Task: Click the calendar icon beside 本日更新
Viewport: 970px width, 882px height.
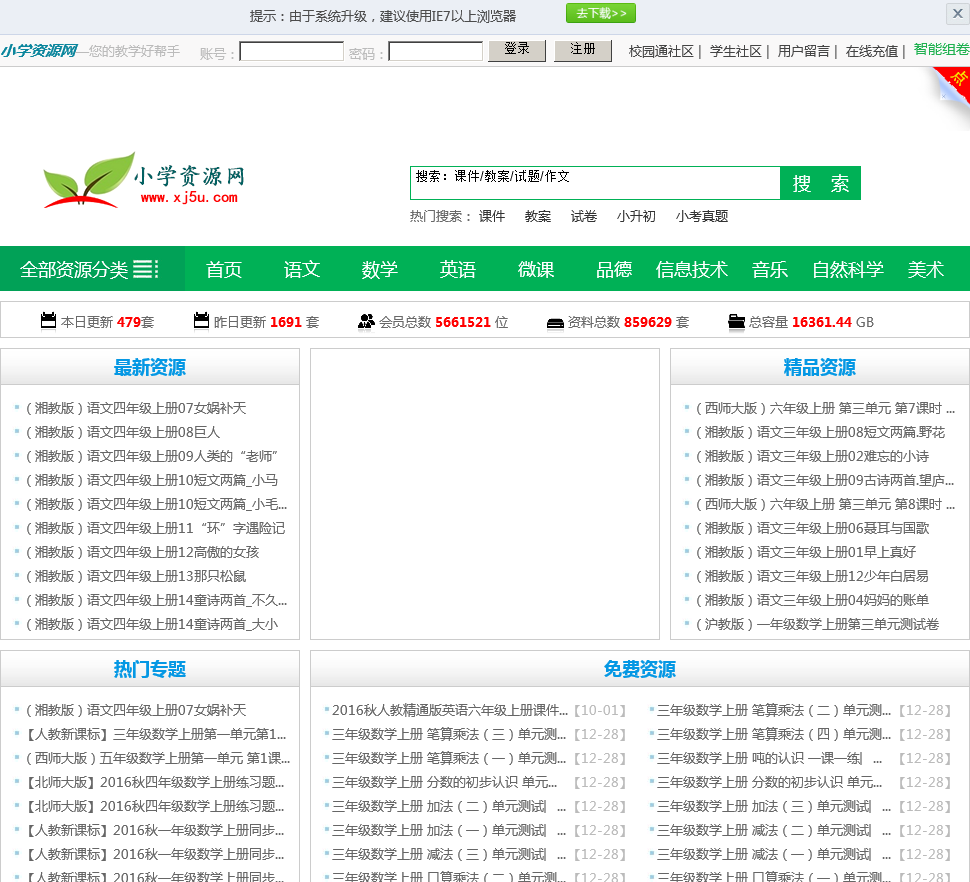Action: [48, 321]
